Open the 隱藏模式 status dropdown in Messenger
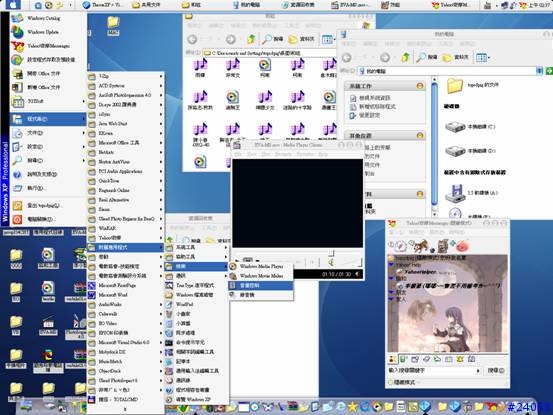The height and width of the screenshot is (415, 553). (404, 382)
